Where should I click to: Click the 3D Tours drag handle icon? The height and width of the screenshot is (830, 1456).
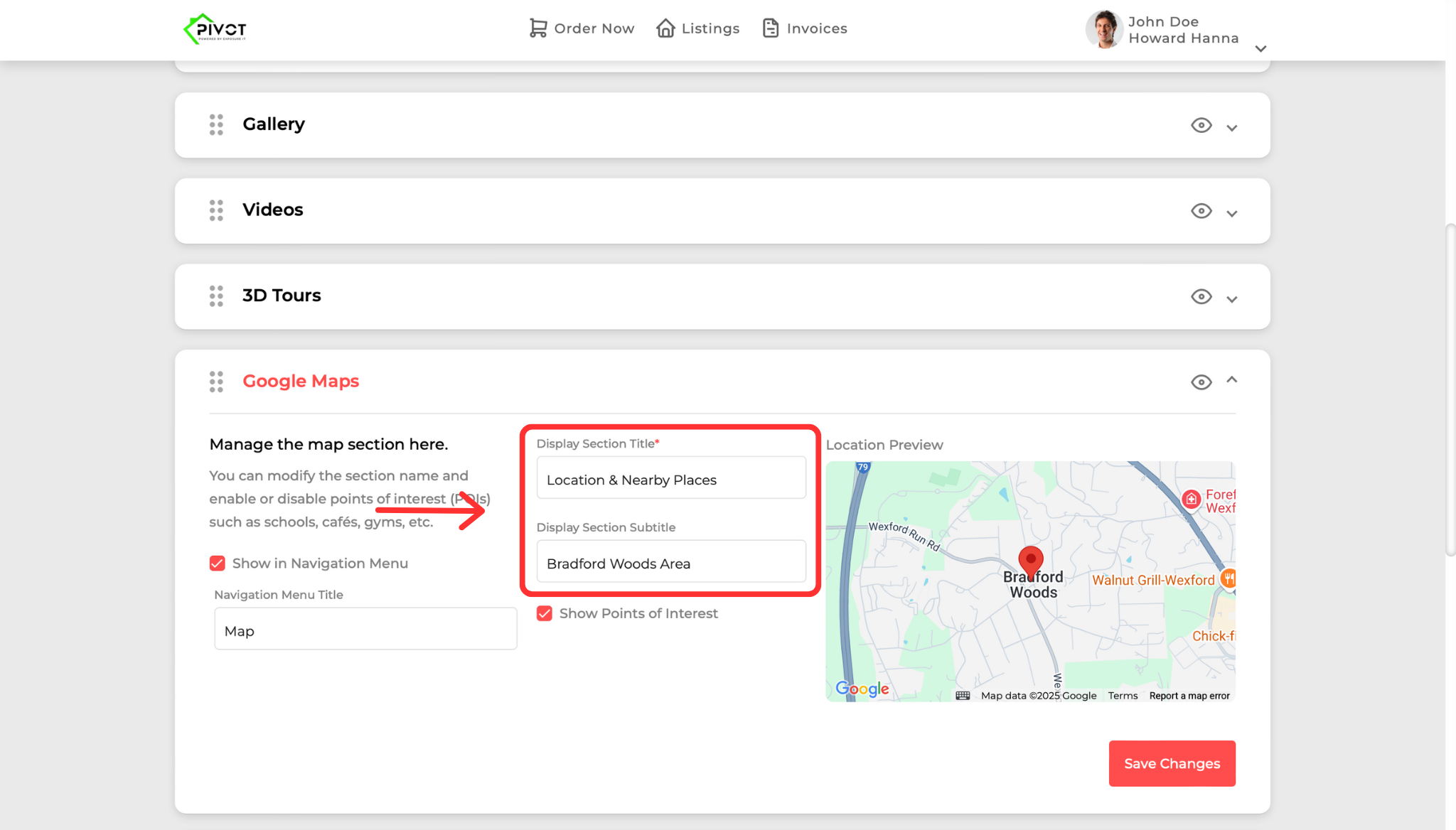216,296
